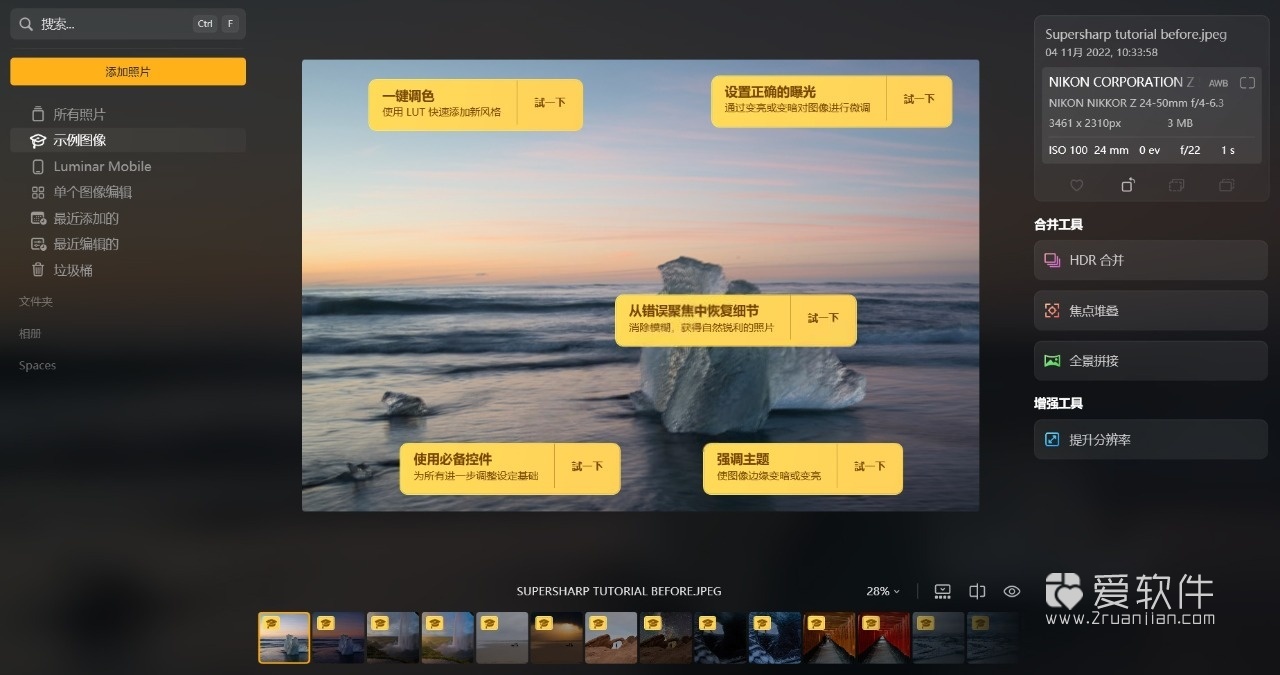Click the magnifier icon in the search bar

[x=24, y=22]
